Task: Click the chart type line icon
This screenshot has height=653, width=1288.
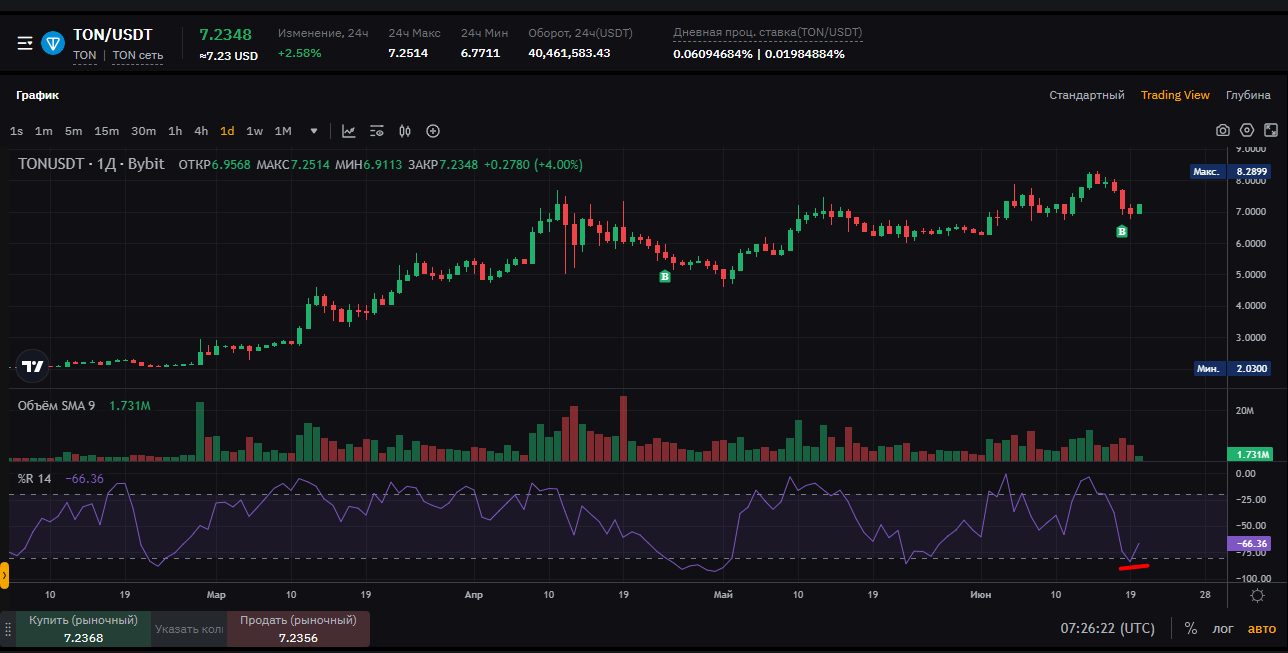Action: coord(349,131)
